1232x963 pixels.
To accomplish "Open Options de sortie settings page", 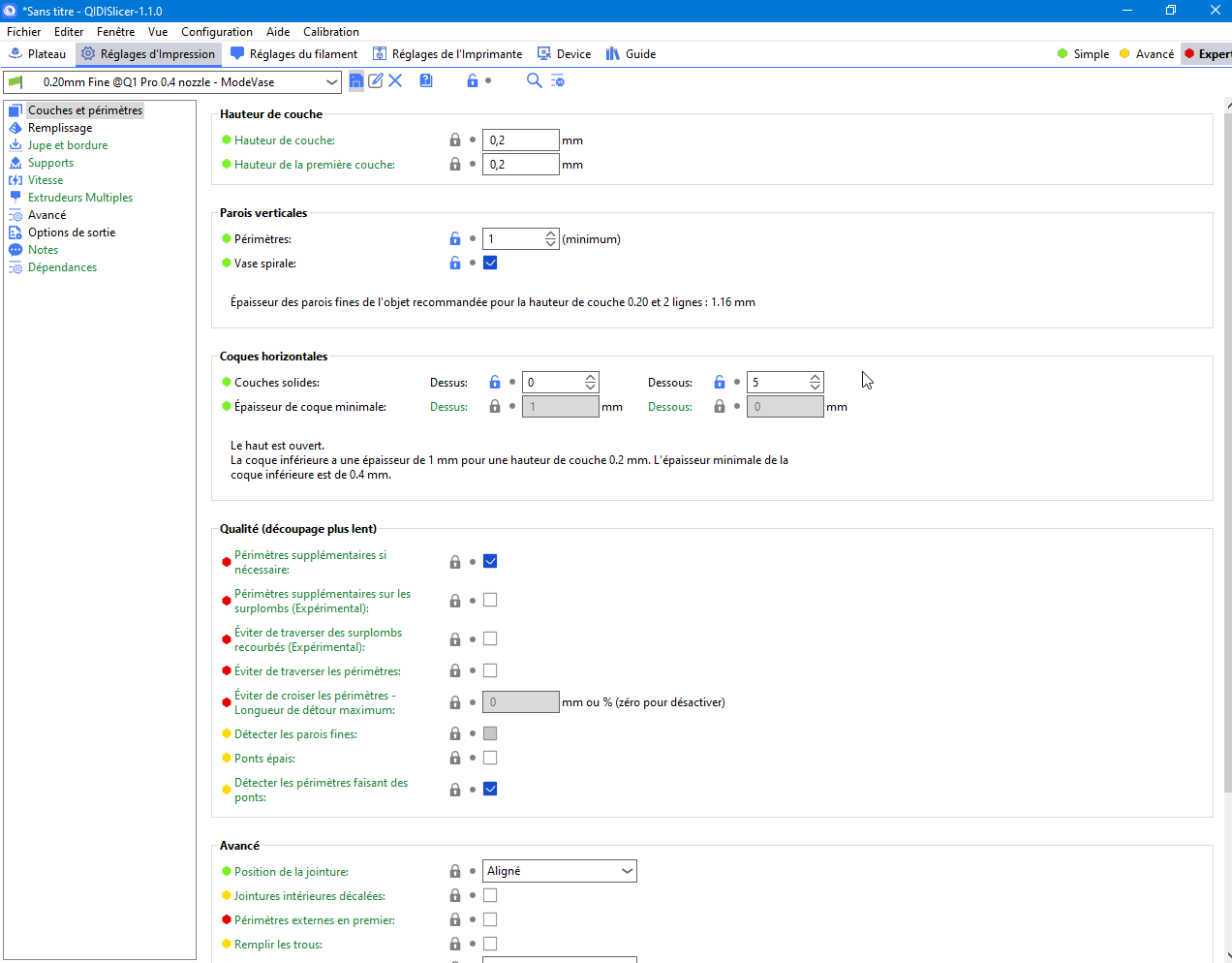I will pos(72,233).
